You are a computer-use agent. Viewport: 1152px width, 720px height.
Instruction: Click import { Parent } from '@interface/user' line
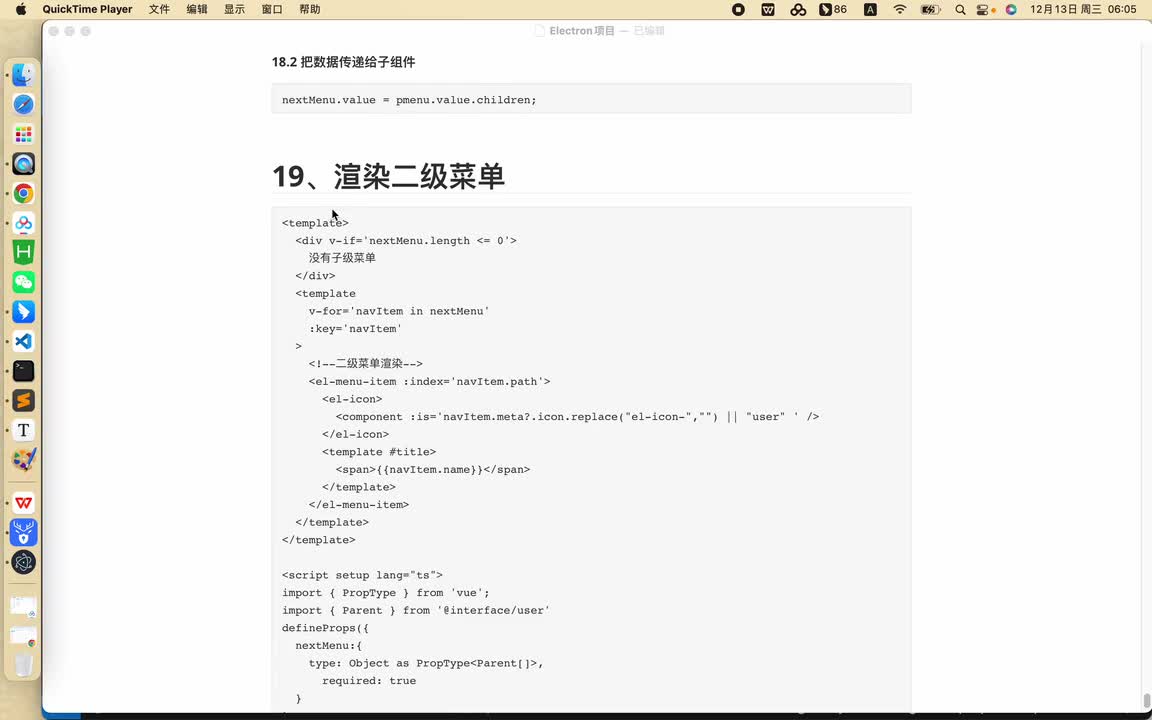[x=416, y=611]
